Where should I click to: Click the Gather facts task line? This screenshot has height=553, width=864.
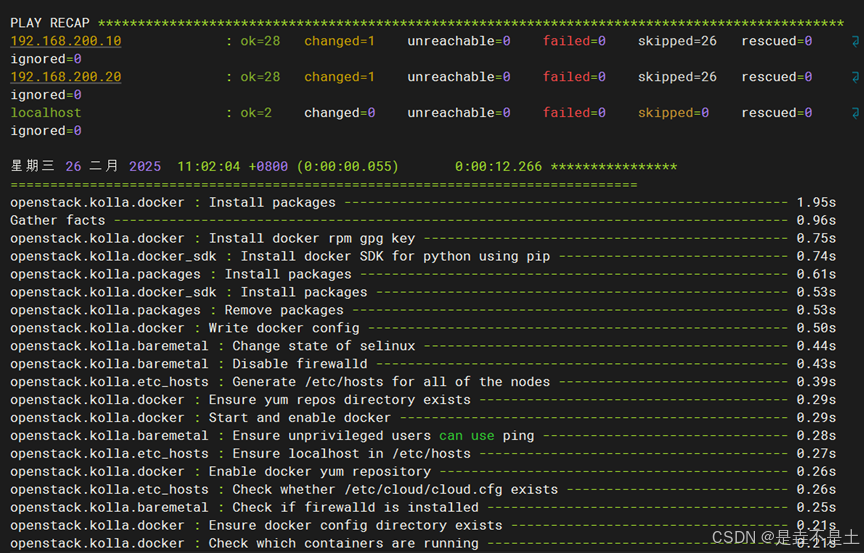tap(423, 220)
